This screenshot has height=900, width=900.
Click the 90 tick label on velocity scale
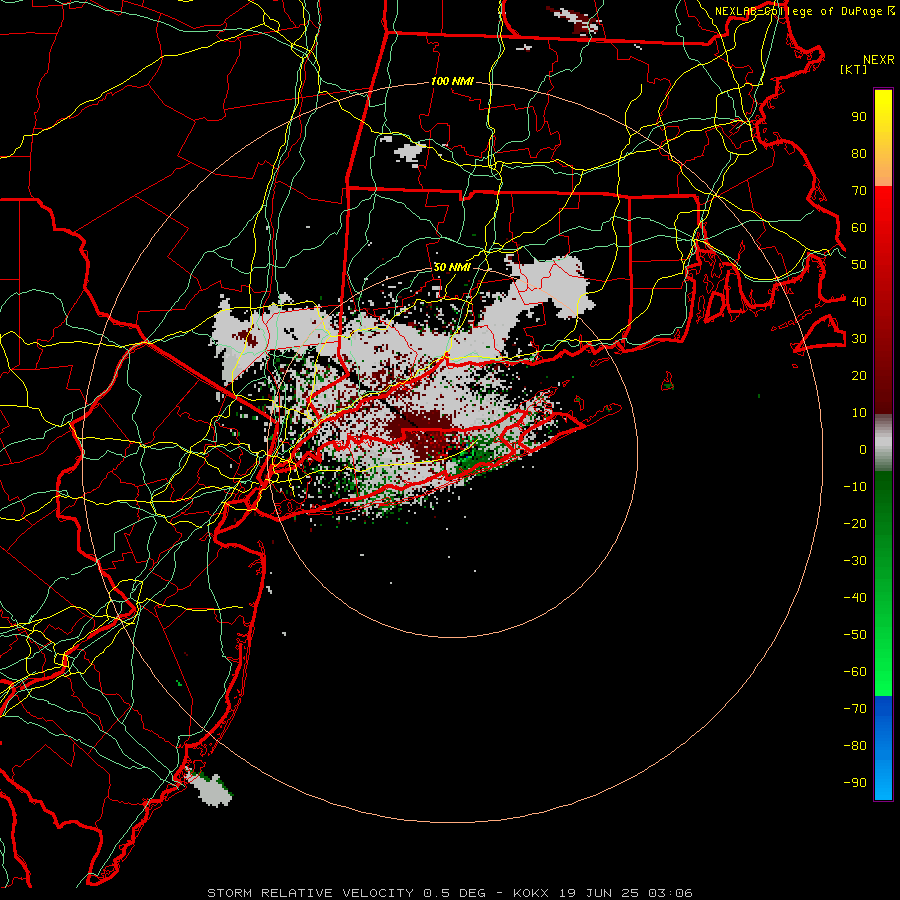point(859,117)
